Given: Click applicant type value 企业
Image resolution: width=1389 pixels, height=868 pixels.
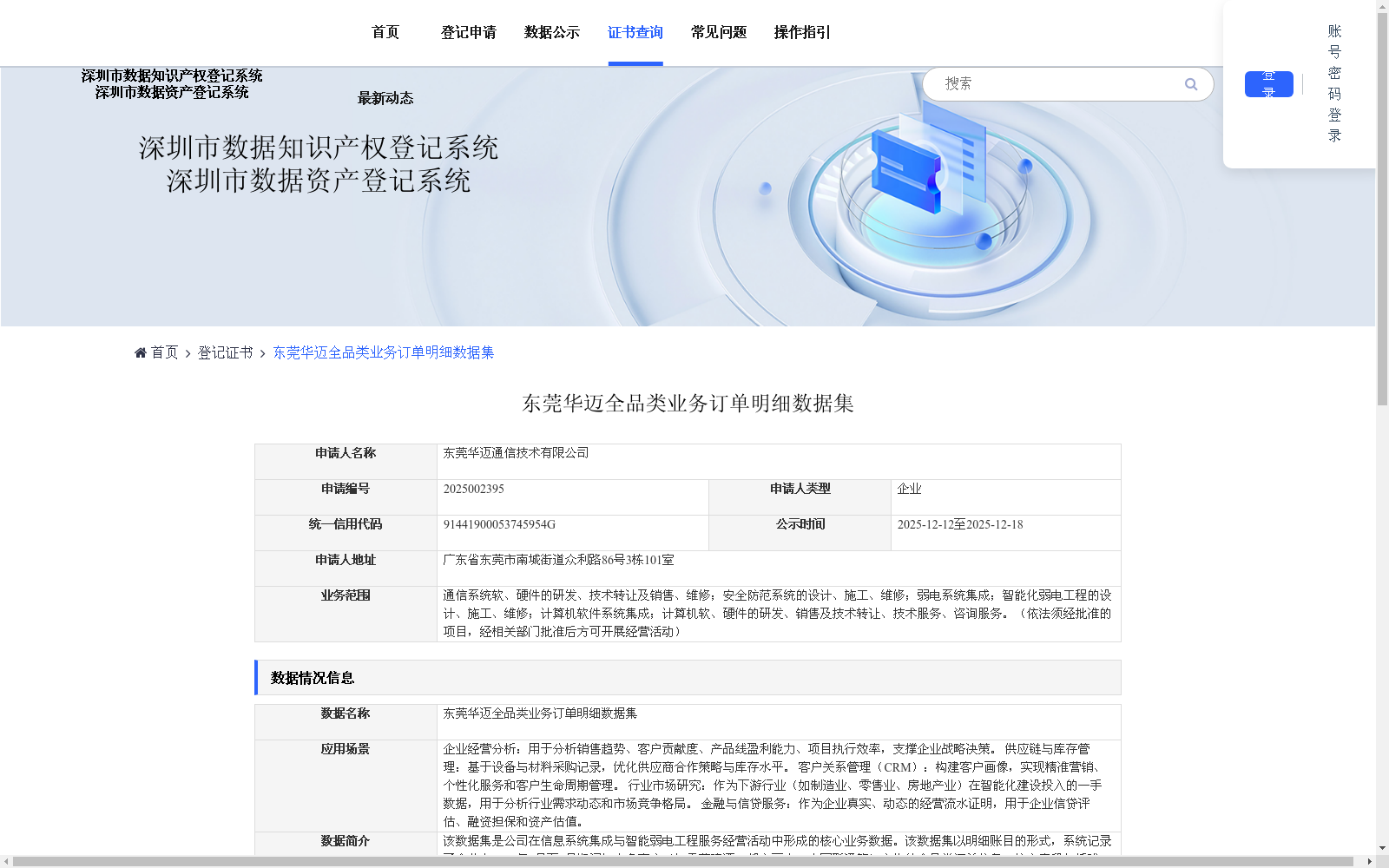Looking at the screenshot, I should (x=910, y=489).
